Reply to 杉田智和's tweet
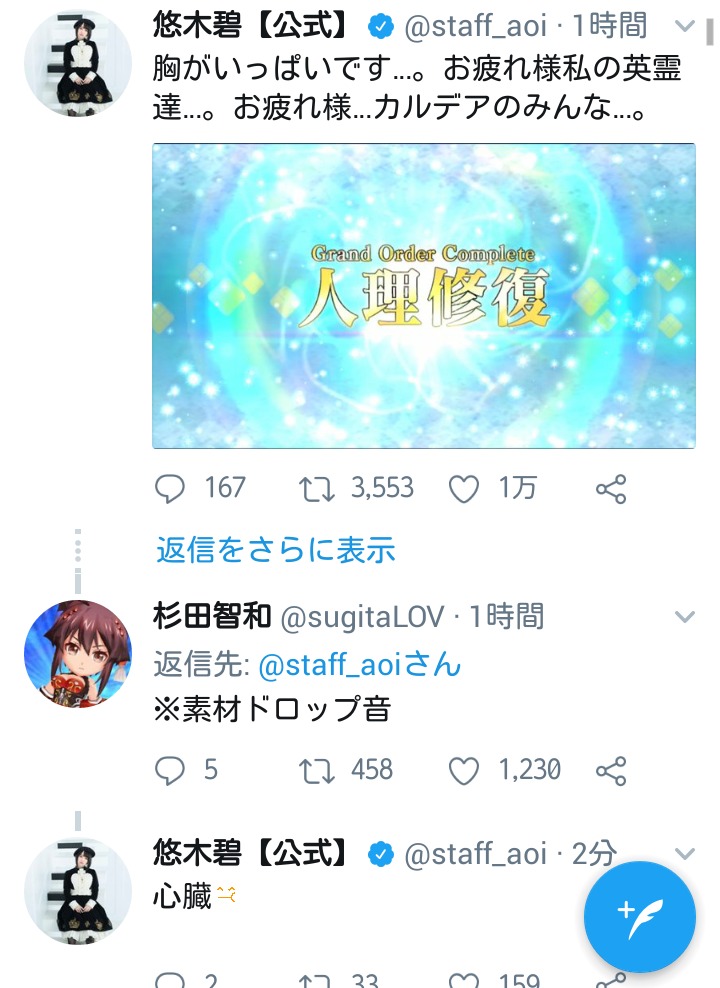Image resolution: width=720 pixels, height=988 pixels. (x=169, y=771)
